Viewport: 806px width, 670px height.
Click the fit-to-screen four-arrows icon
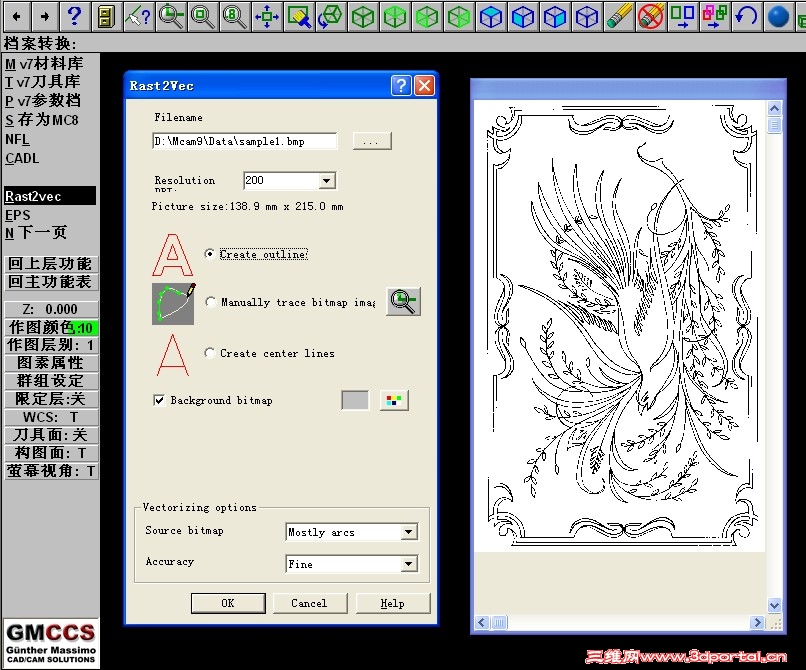click(267, 16)
